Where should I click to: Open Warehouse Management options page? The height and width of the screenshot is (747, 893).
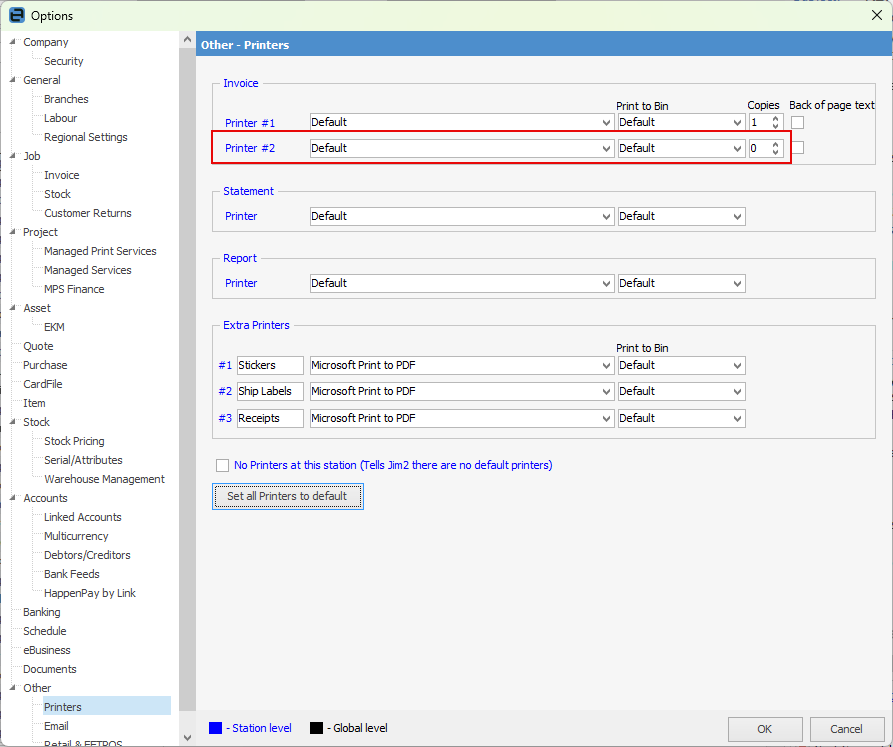tap(104, 479)
